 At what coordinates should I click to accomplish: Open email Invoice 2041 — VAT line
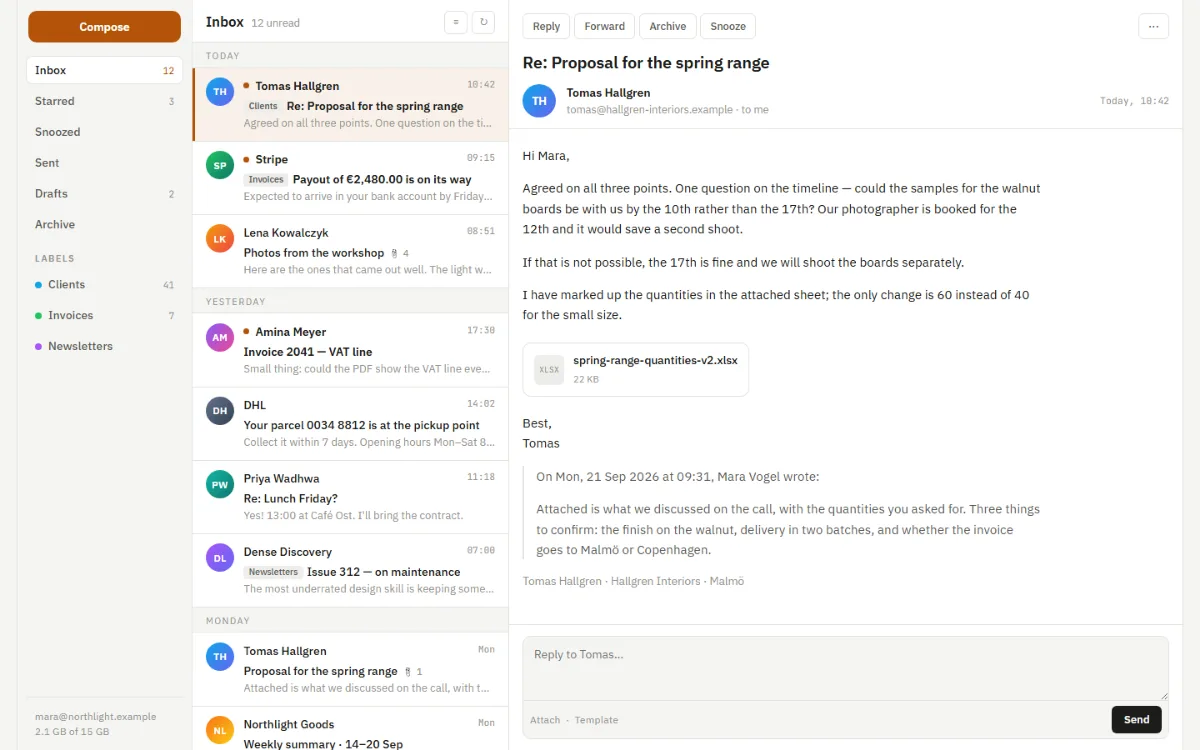coord(350,350)
